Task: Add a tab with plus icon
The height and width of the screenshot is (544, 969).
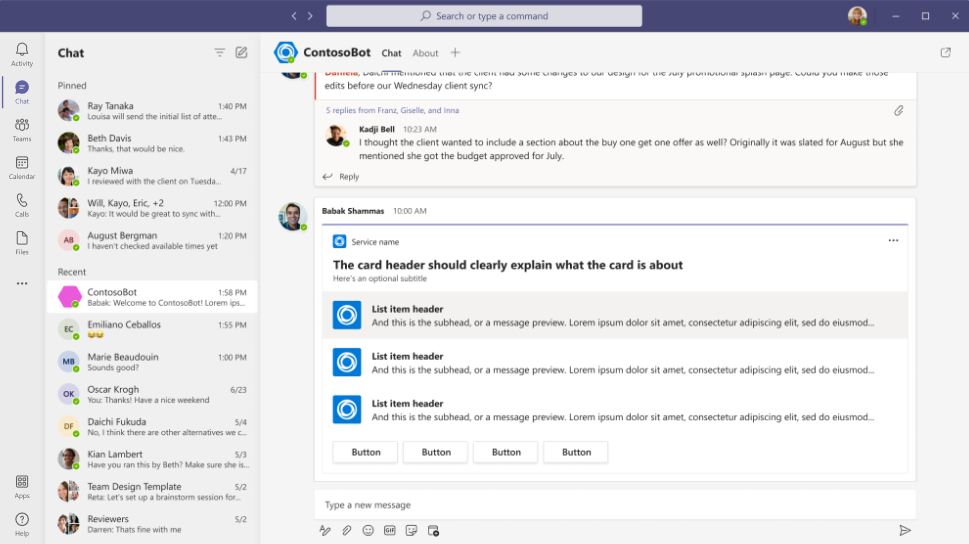Action: click(455, 53)
